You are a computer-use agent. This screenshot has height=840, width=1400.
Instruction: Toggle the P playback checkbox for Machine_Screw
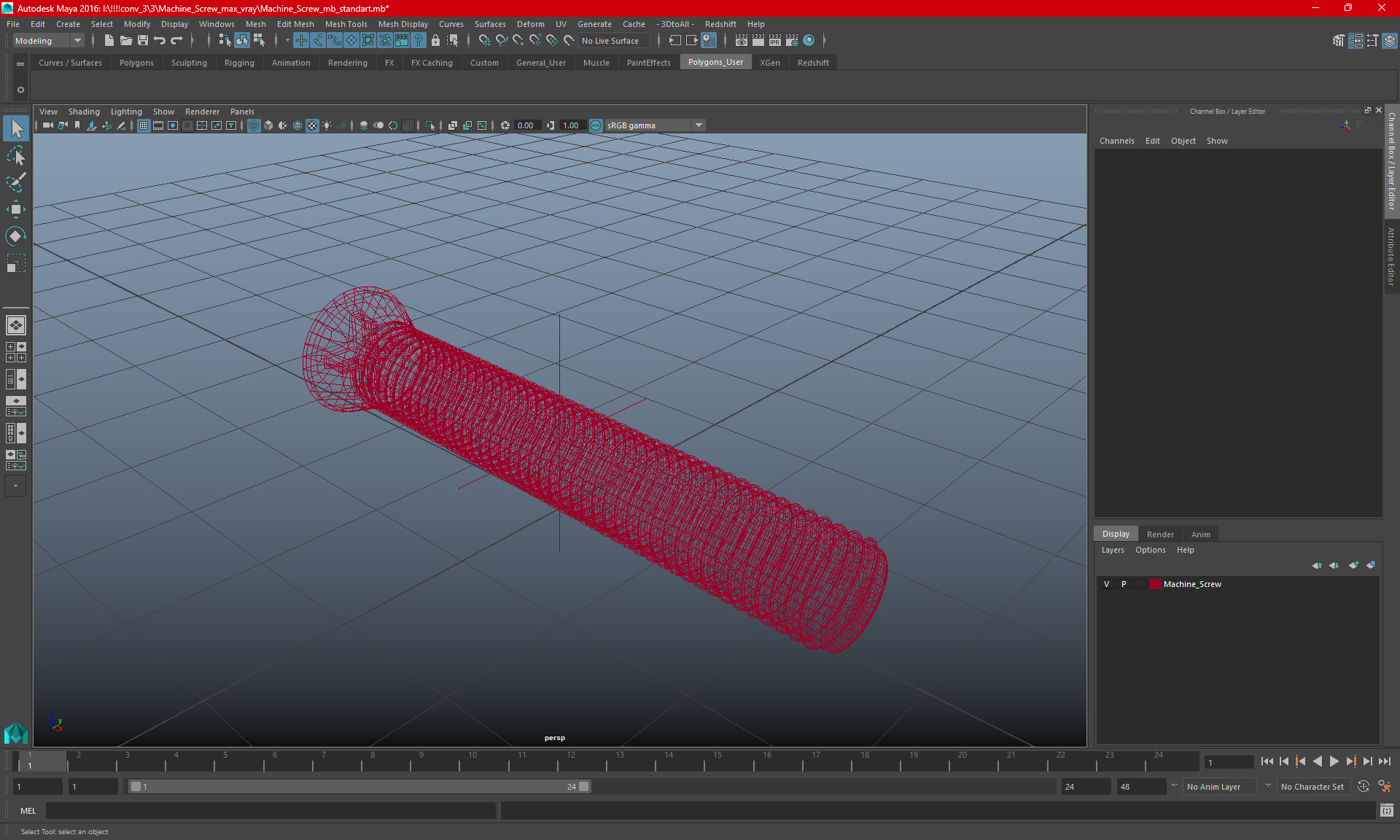[1123, 583]
